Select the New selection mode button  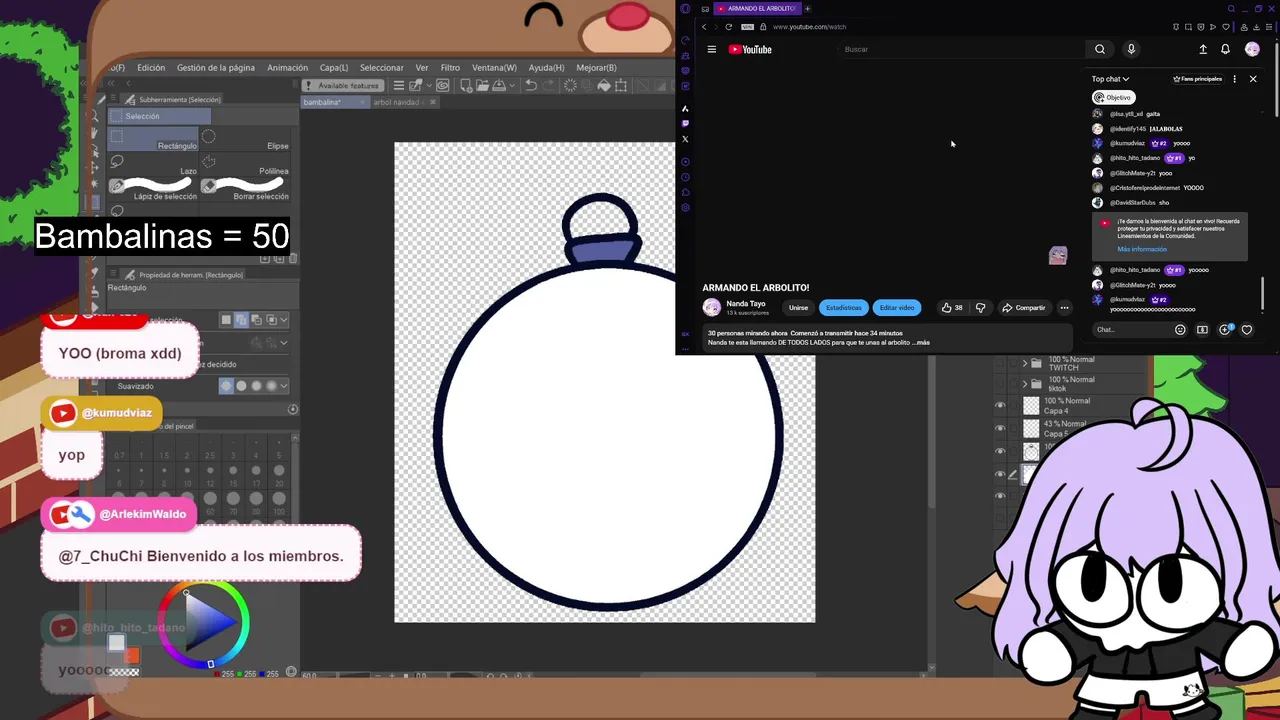(226, 320)
